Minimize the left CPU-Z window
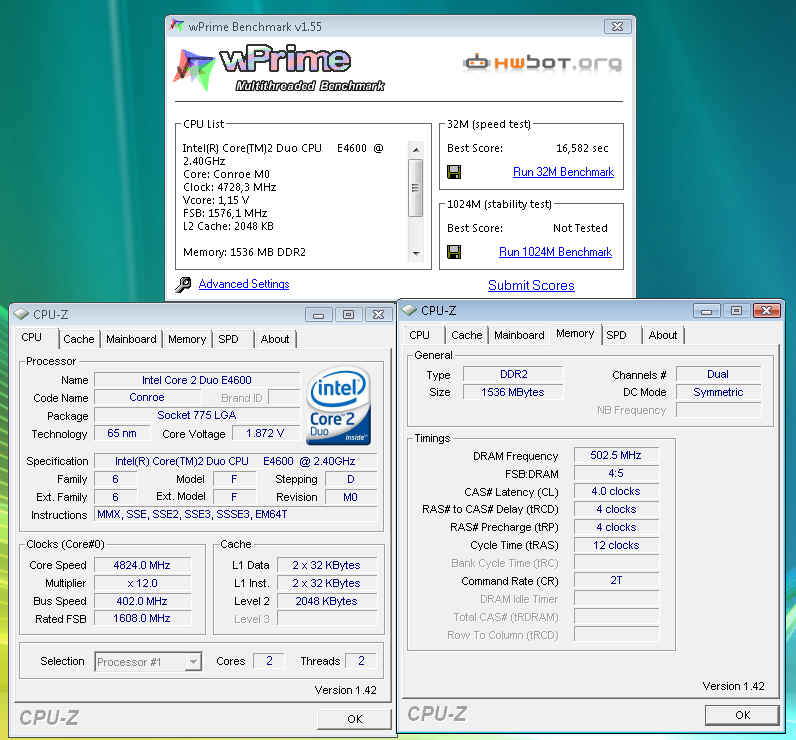This screenshot has width=796, height=740. pyautogui.click(x=318, y=315)
